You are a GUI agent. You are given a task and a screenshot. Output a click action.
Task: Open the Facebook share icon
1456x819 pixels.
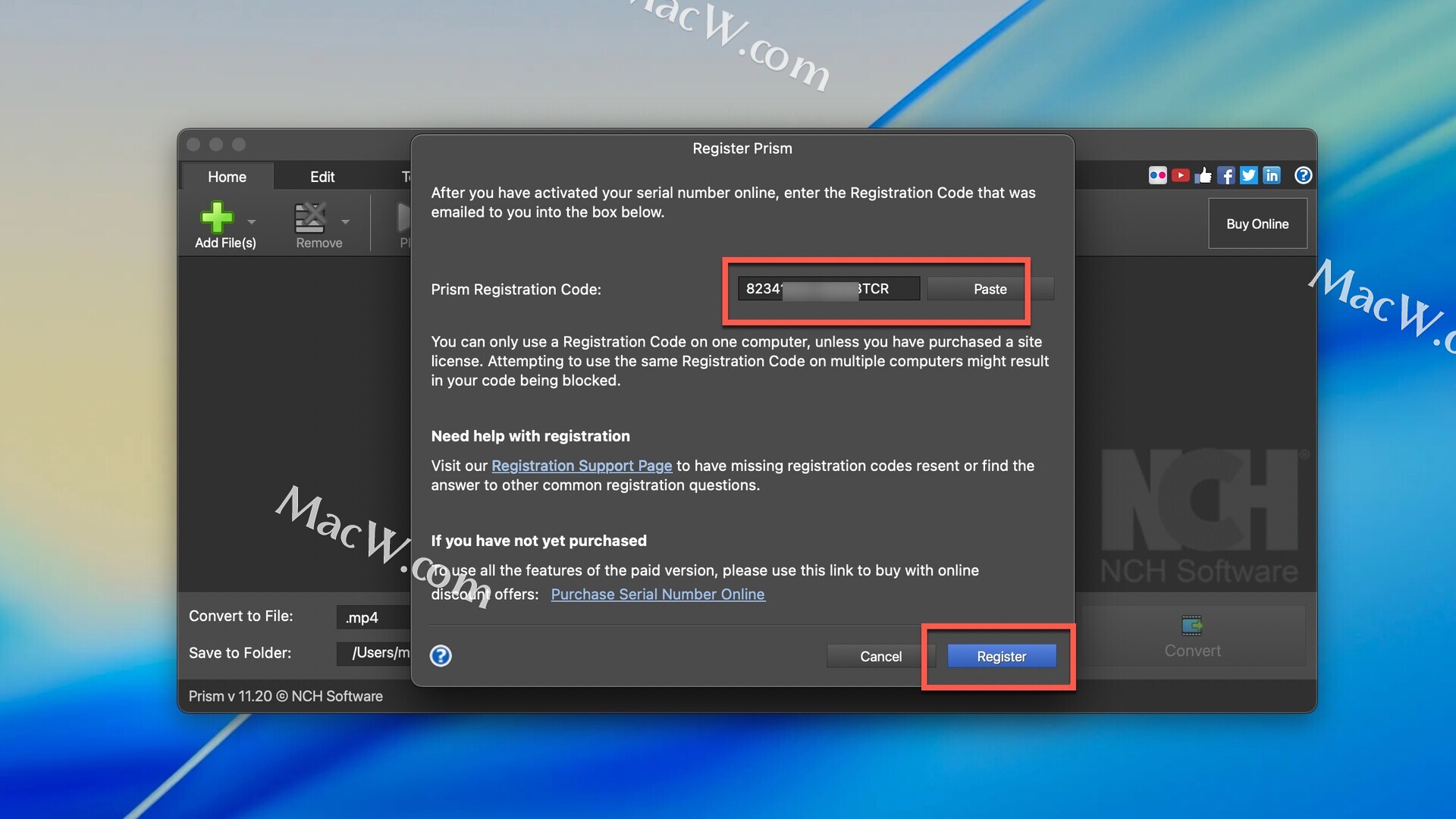click(1226, 176)
